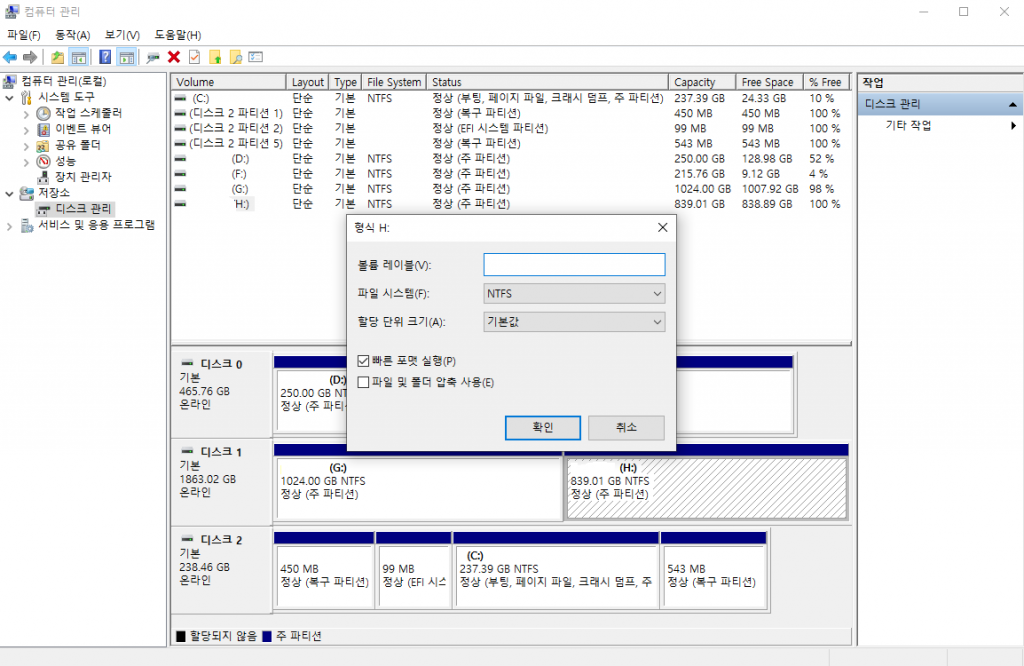Sort by the File System column header
The width and height of the screenshot is (1024, 666).
(394, 82)
